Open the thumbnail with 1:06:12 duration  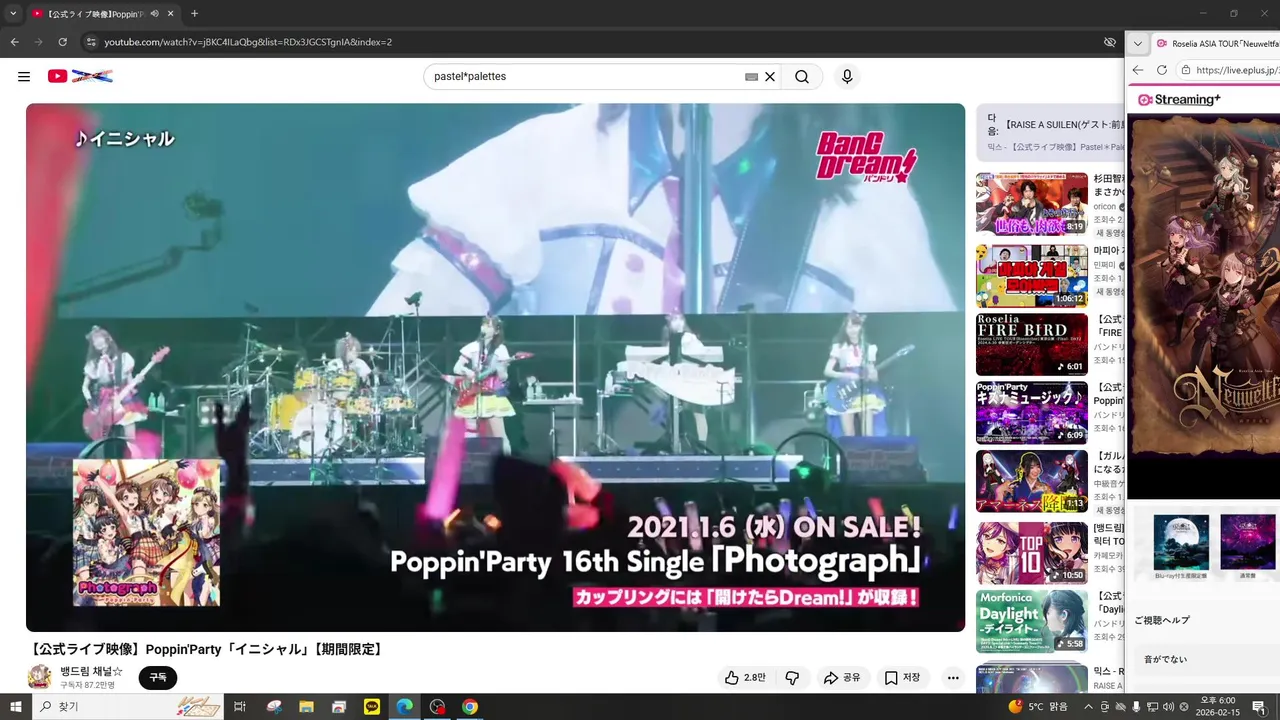[1031, 275]
